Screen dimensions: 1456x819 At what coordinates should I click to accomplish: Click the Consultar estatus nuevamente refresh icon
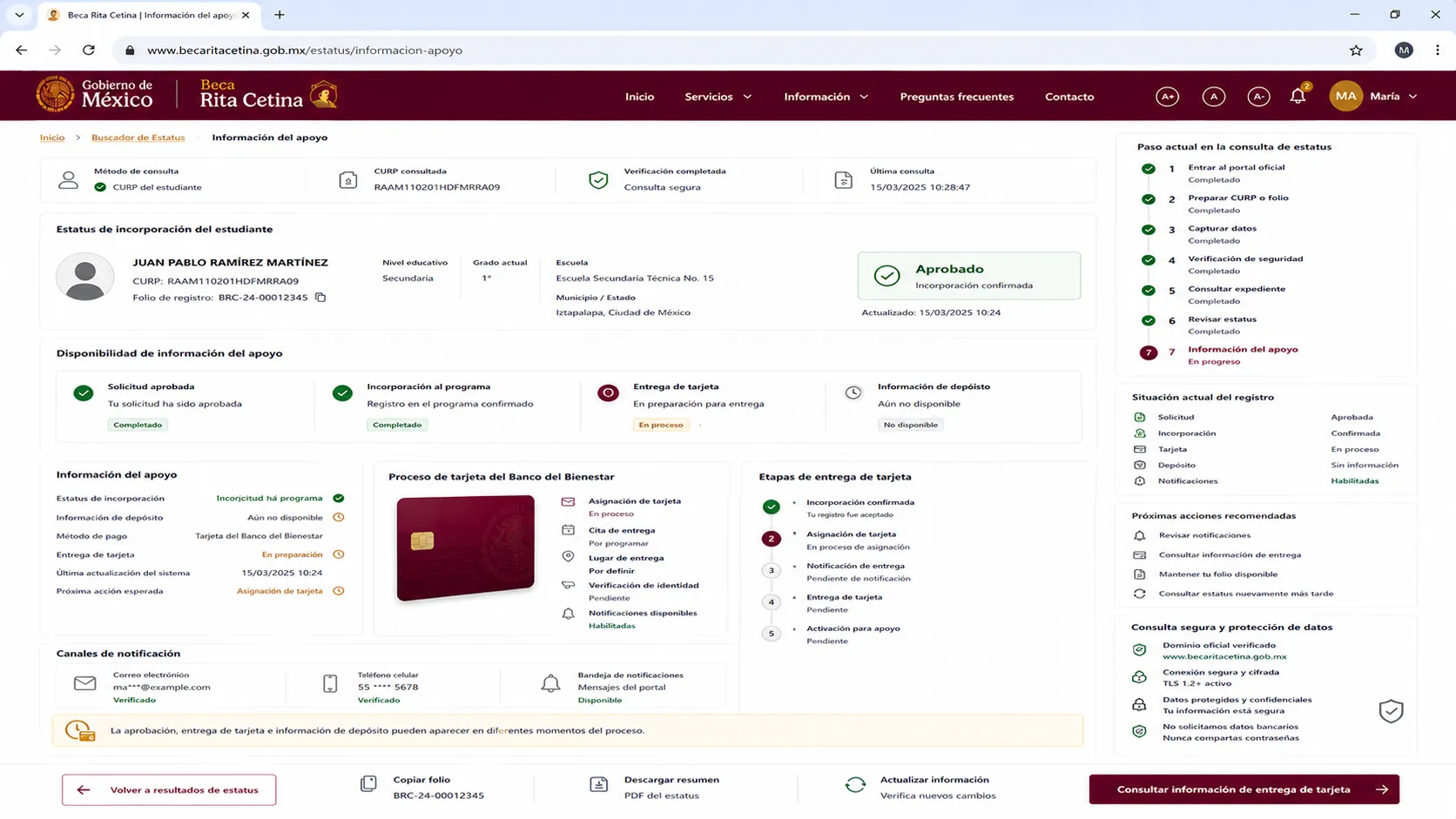[x=1139, y=594]
